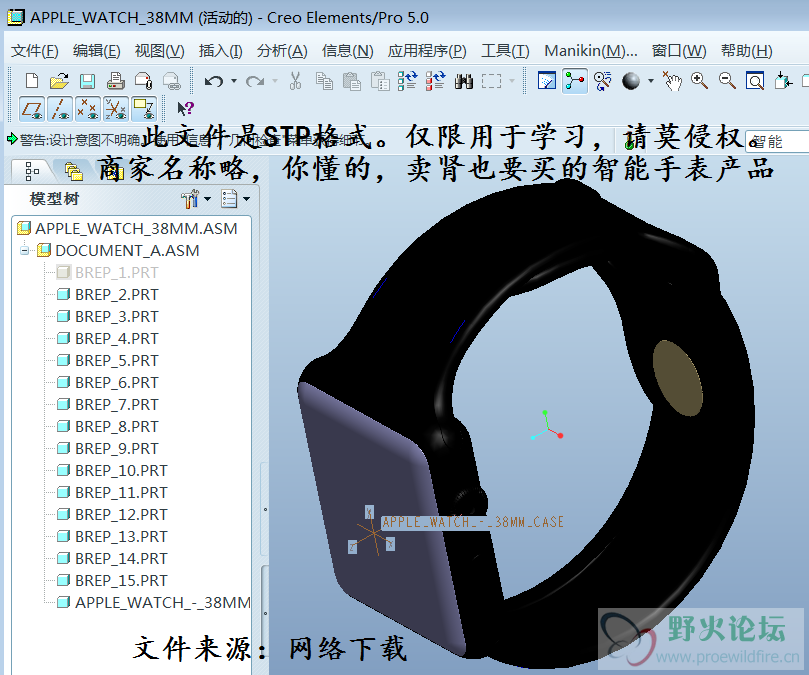This screenshot has height=675, width=809.
Task: Open the 帮助(H) menu
Action: pos(747,51)
